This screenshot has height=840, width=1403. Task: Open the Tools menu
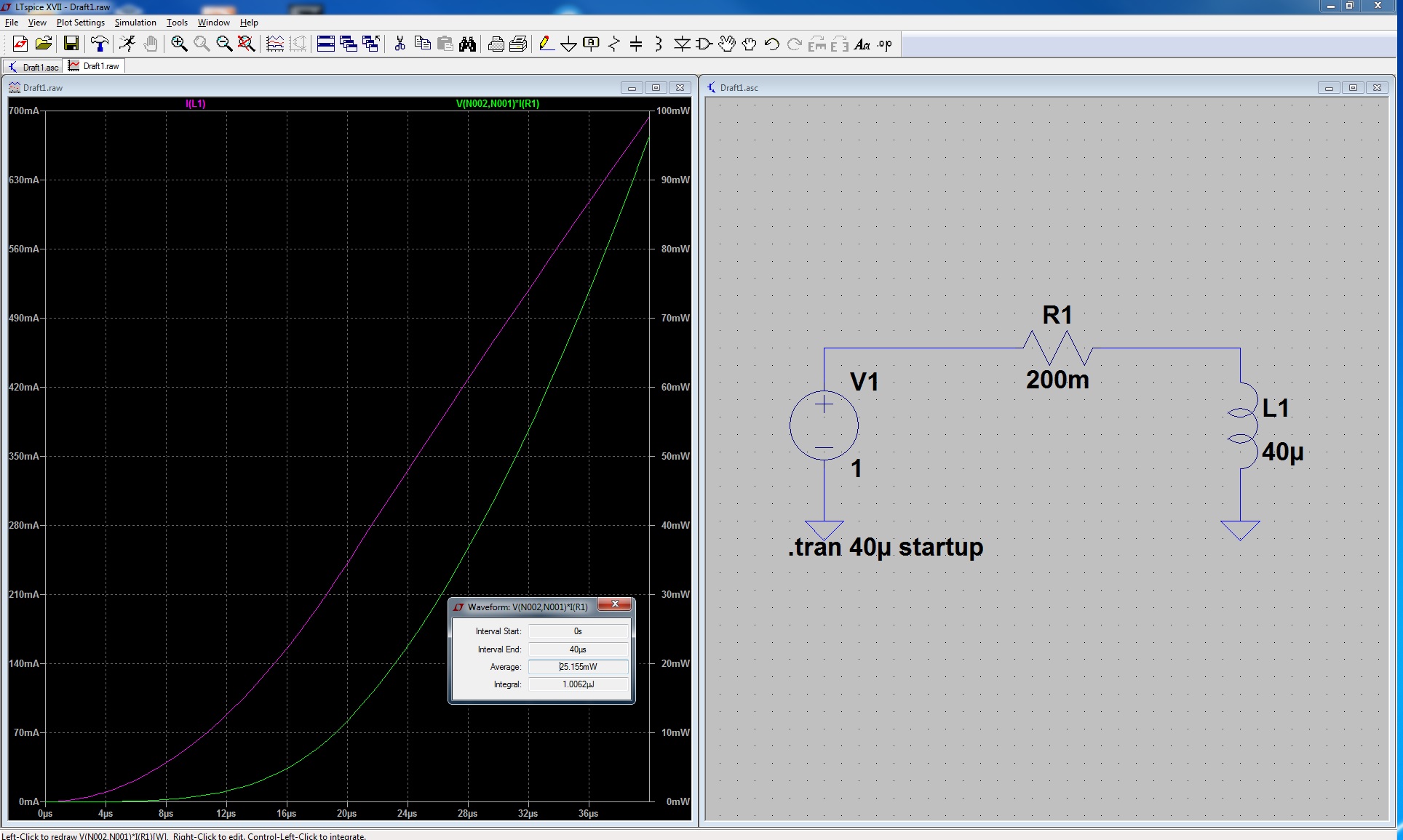tap(177, 23)
